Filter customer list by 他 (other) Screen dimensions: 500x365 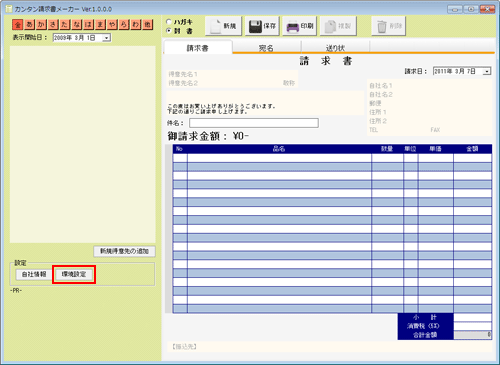[148, 24]
